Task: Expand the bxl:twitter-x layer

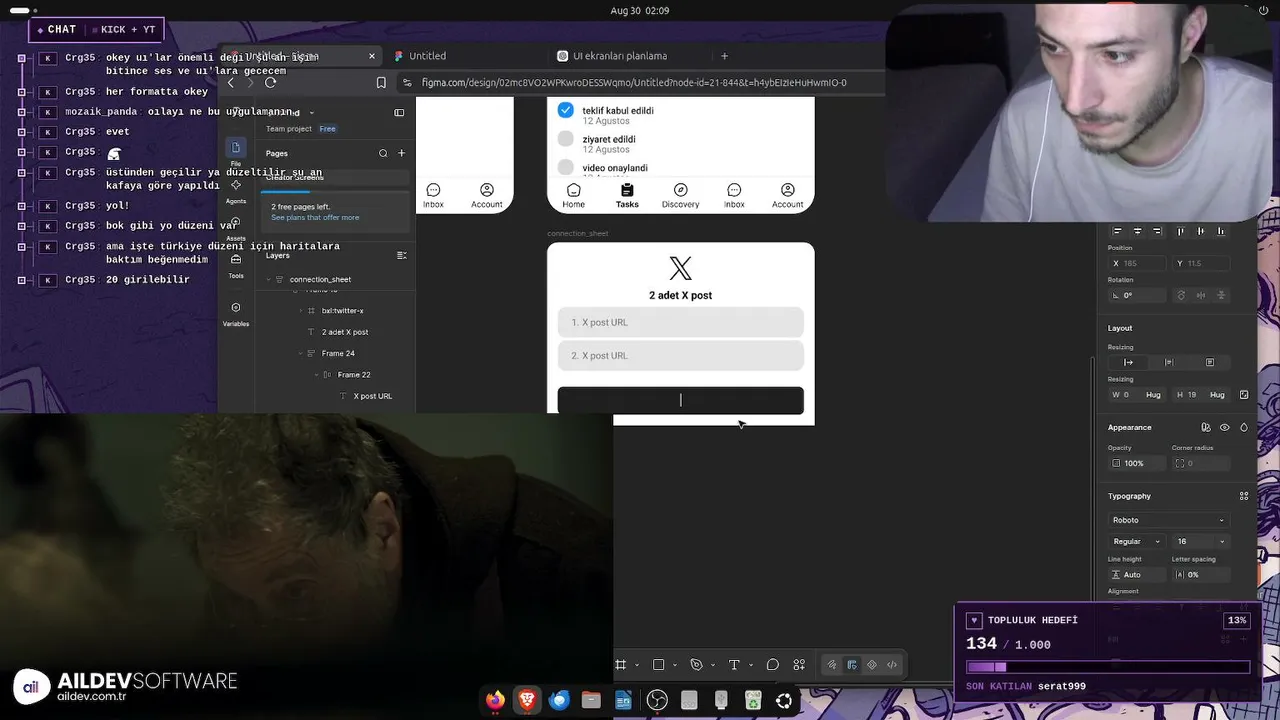Action: (300, 311)
